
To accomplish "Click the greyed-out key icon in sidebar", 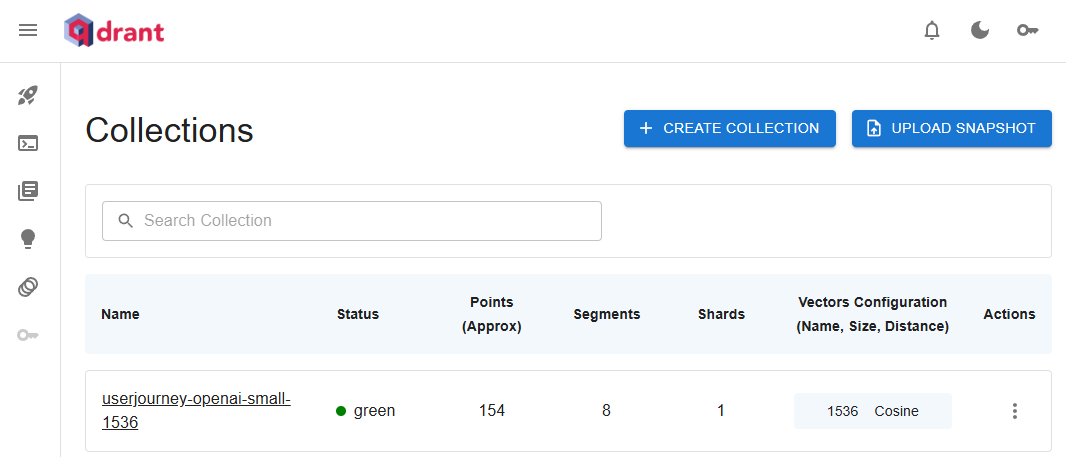I will tap(28, 334).
